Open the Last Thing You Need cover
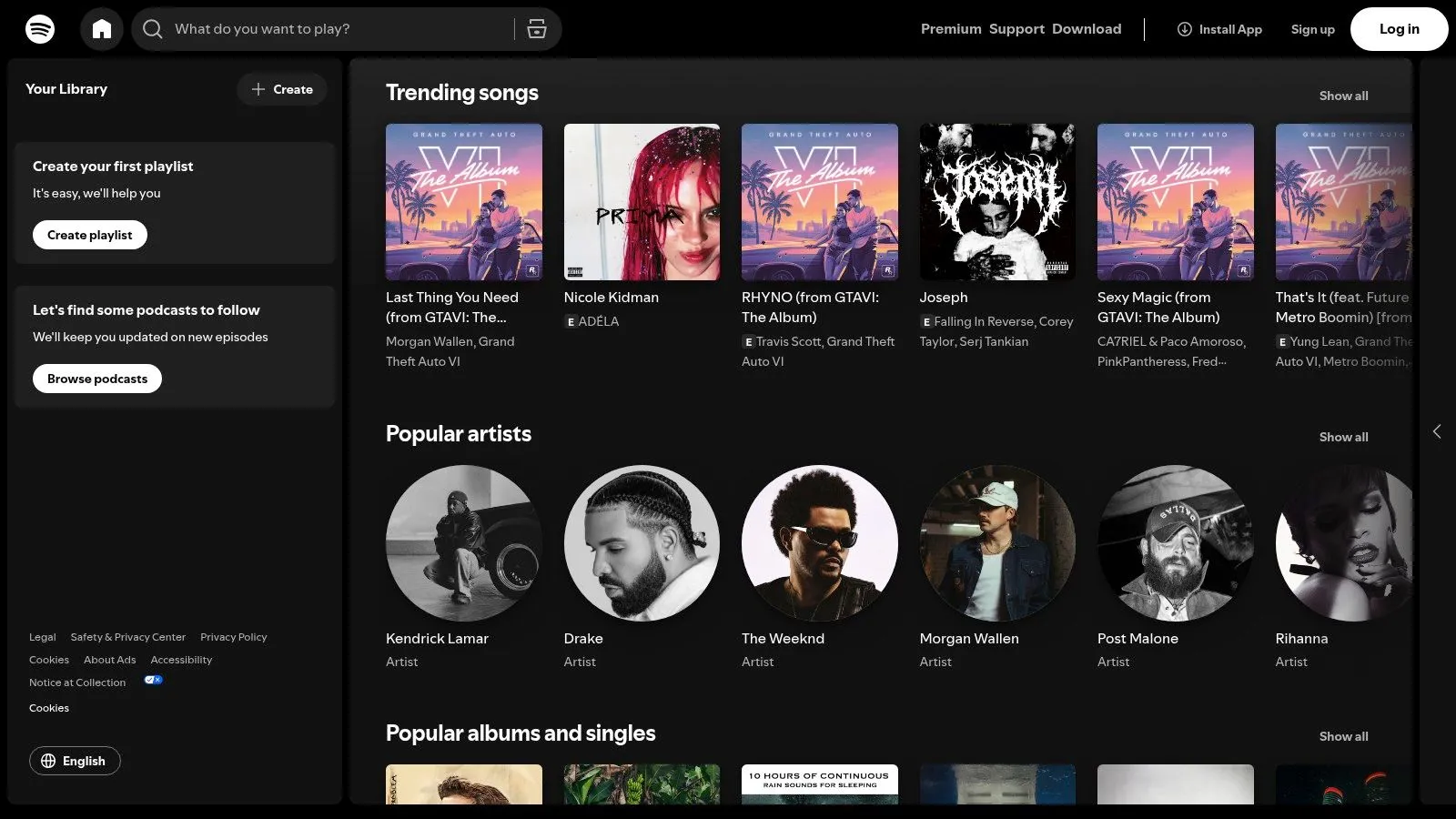 tap(464, 202)
